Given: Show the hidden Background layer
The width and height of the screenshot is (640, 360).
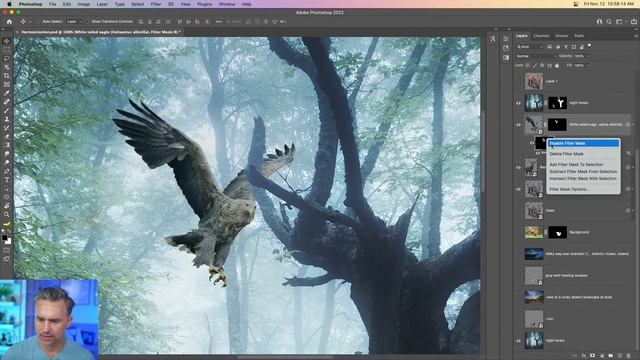Looking at the screenshot, I should 518,232.
